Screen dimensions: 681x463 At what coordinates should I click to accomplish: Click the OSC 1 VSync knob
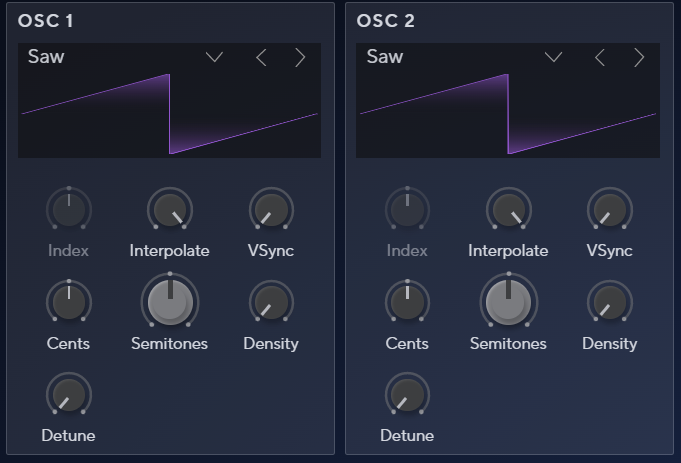[271, 210]
